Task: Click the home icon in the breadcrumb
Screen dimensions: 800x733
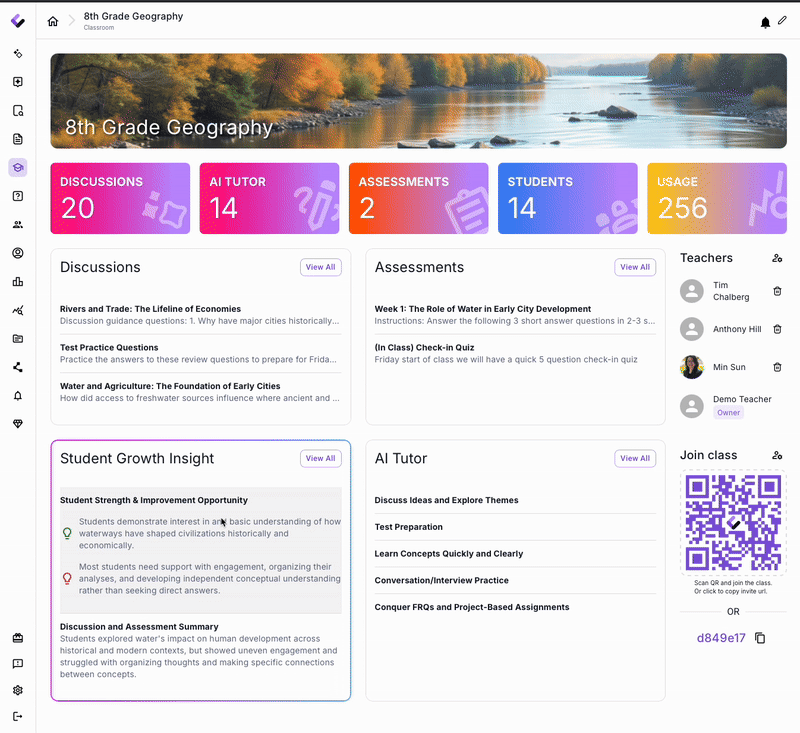Action: tap(53, 22)
